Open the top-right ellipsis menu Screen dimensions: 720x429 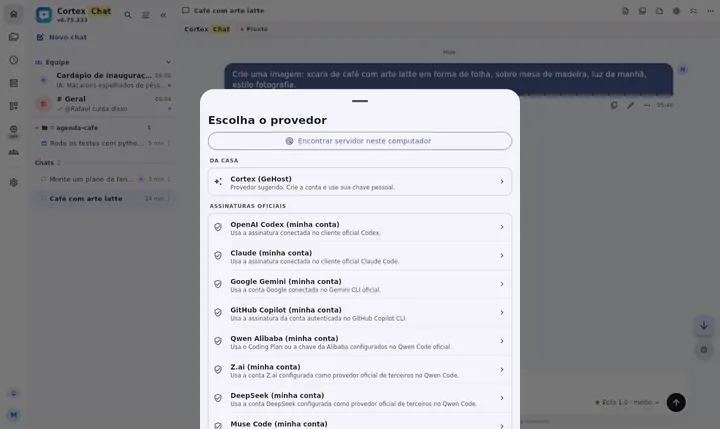[x=710, y=11]
